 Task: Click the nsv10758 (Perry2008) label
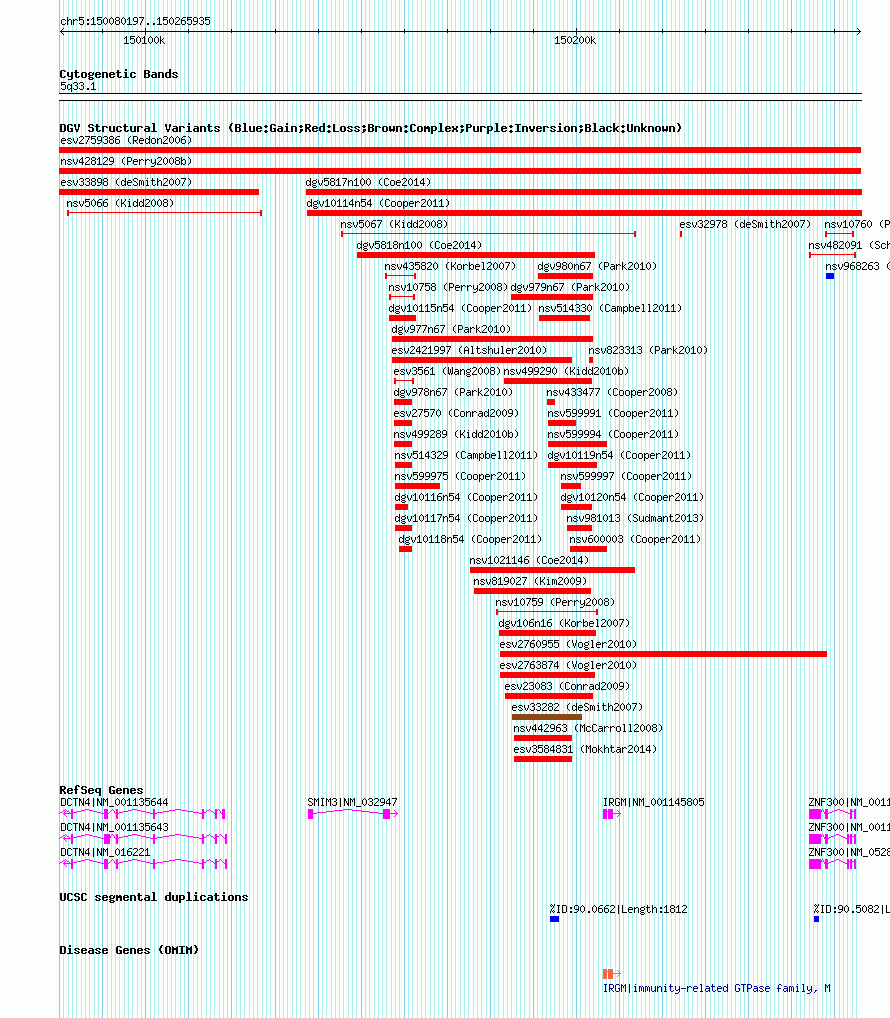click(448, 287)
